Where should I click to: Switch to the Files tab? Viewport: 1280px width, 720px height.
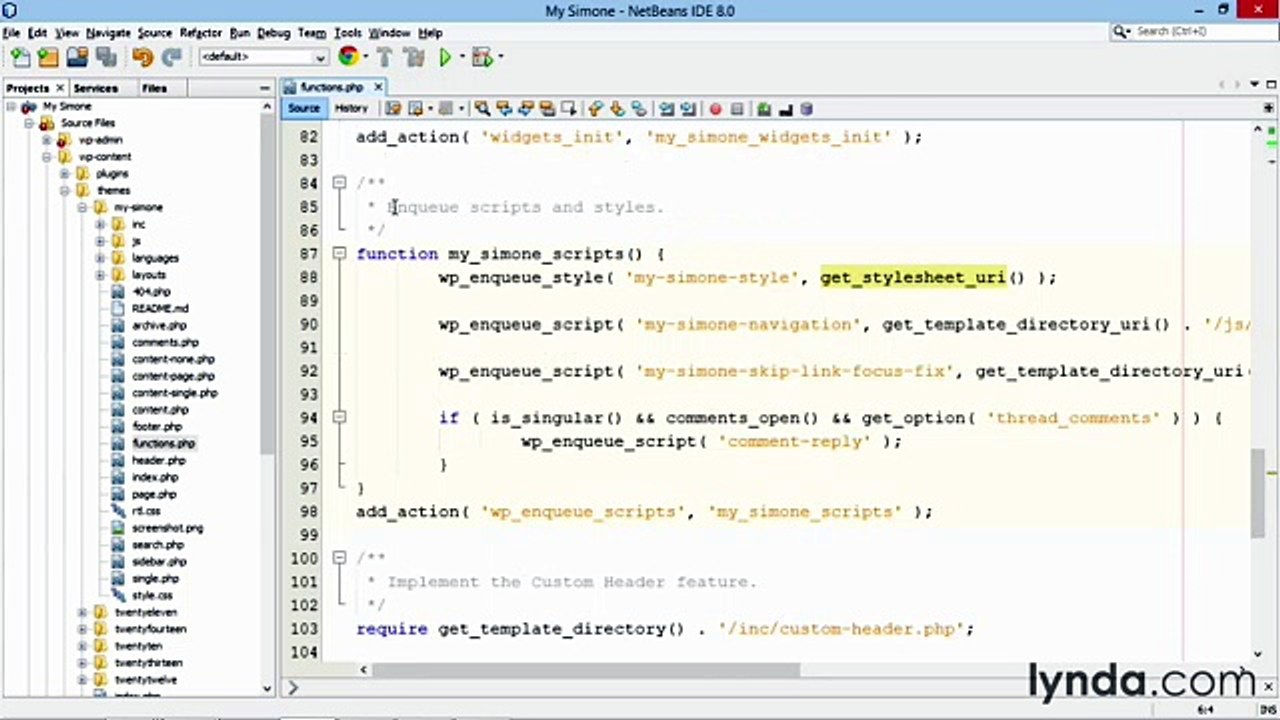point(154,88)
